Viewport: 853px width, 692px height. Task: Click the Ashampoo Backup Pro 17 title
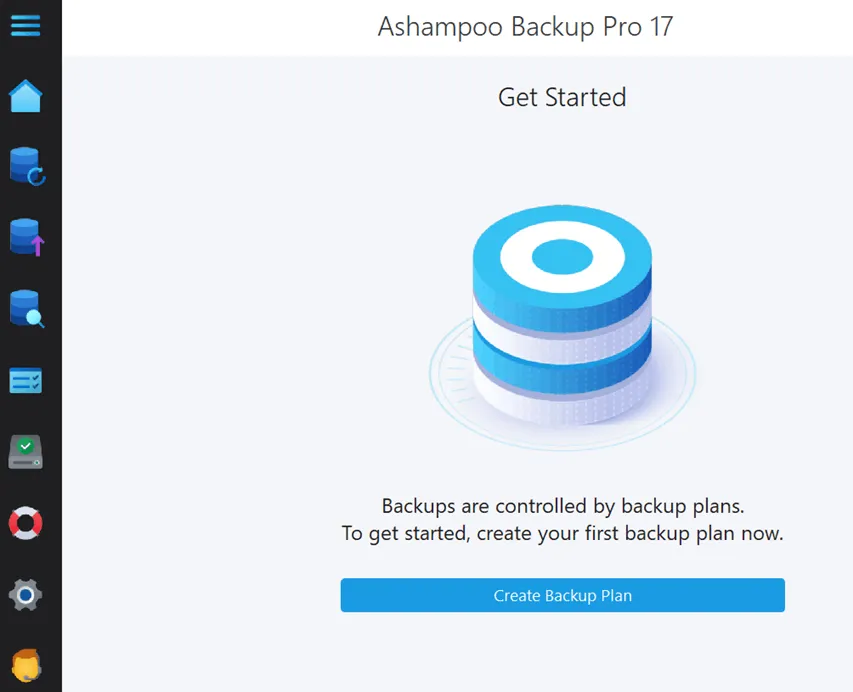click(527, 27)
